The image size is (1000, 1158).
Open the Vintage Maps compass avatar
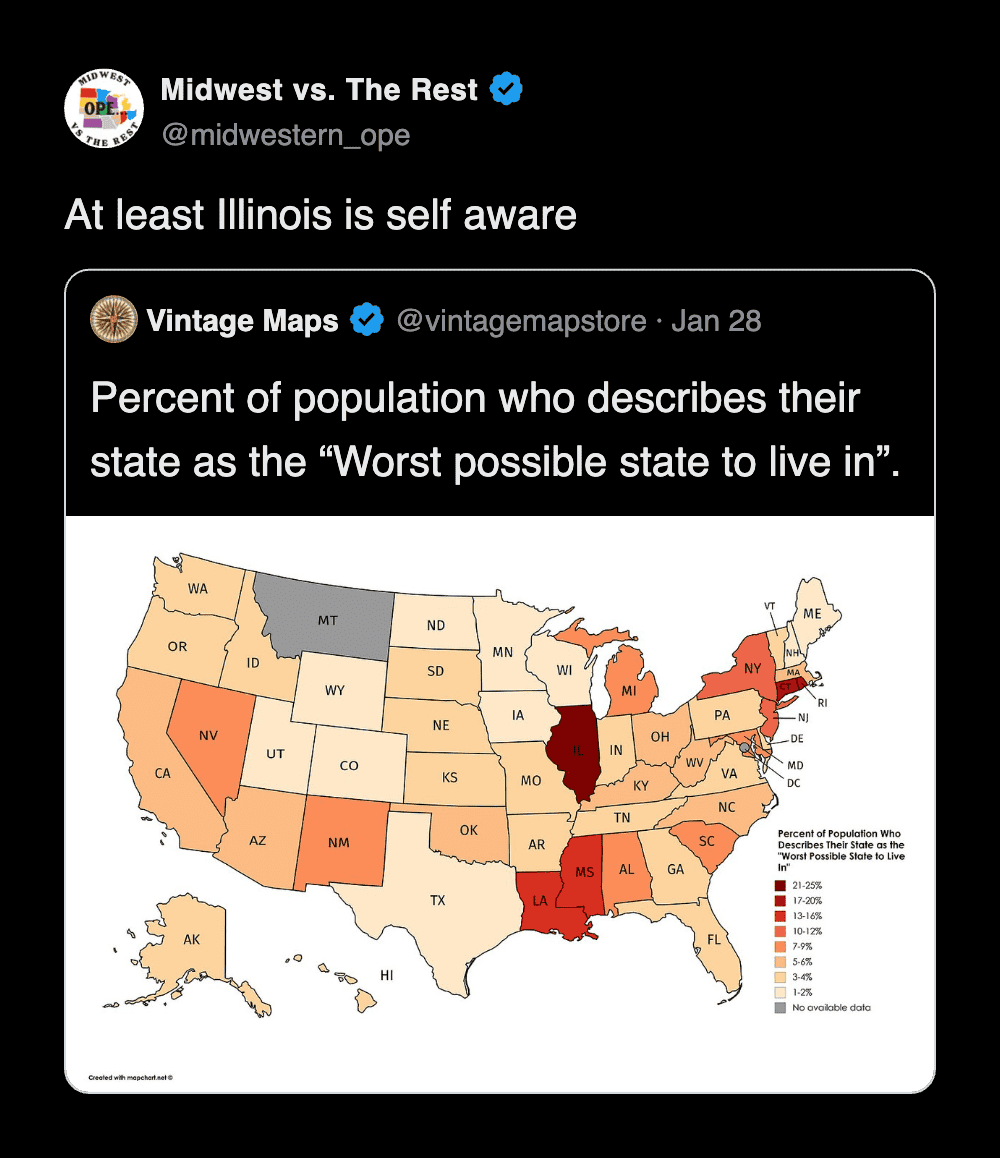tap(113, 320)
